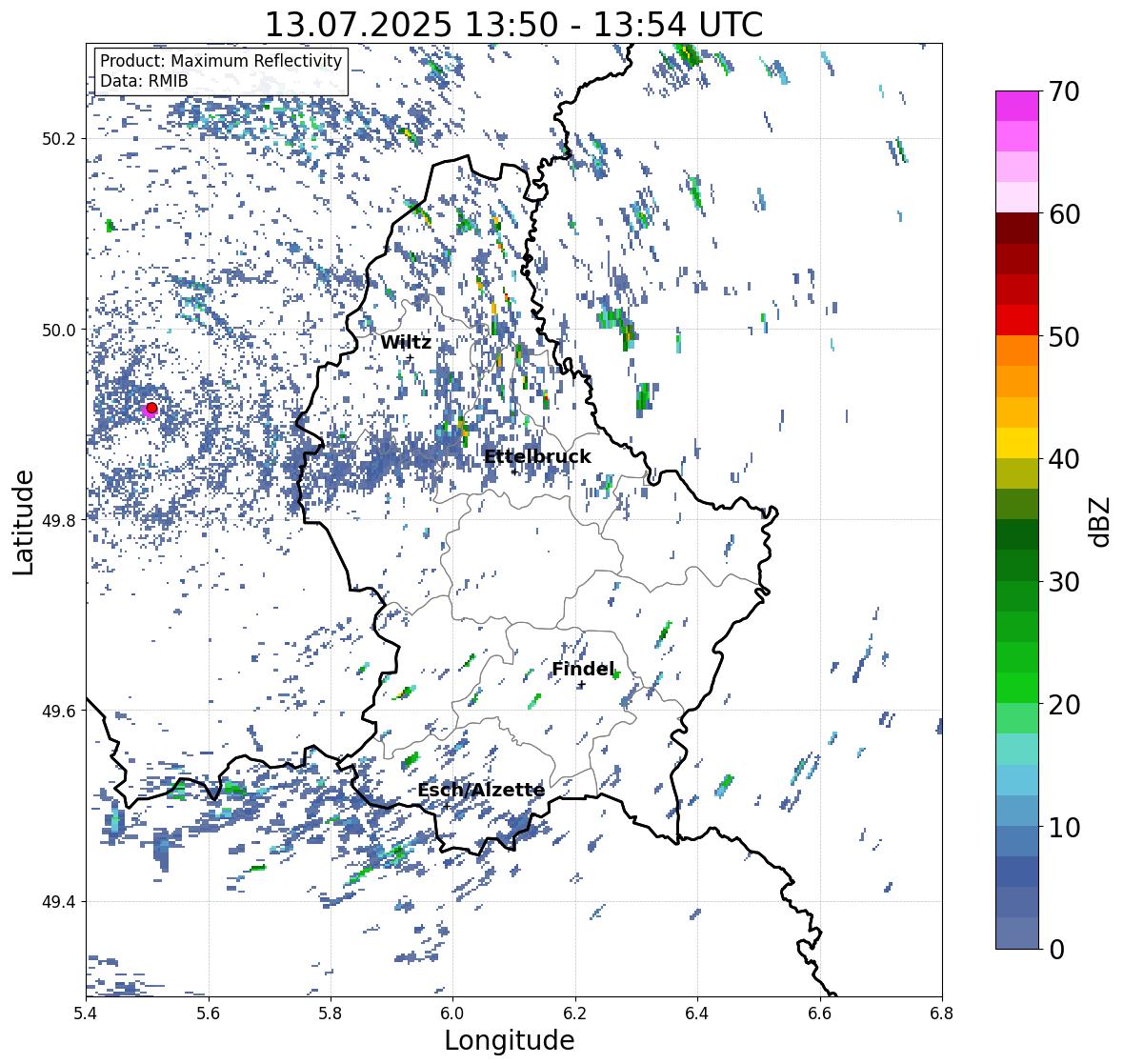1123x1064 pixels.
Task: Click the 10 tick on colorbar
Action: pos(1064,827)
